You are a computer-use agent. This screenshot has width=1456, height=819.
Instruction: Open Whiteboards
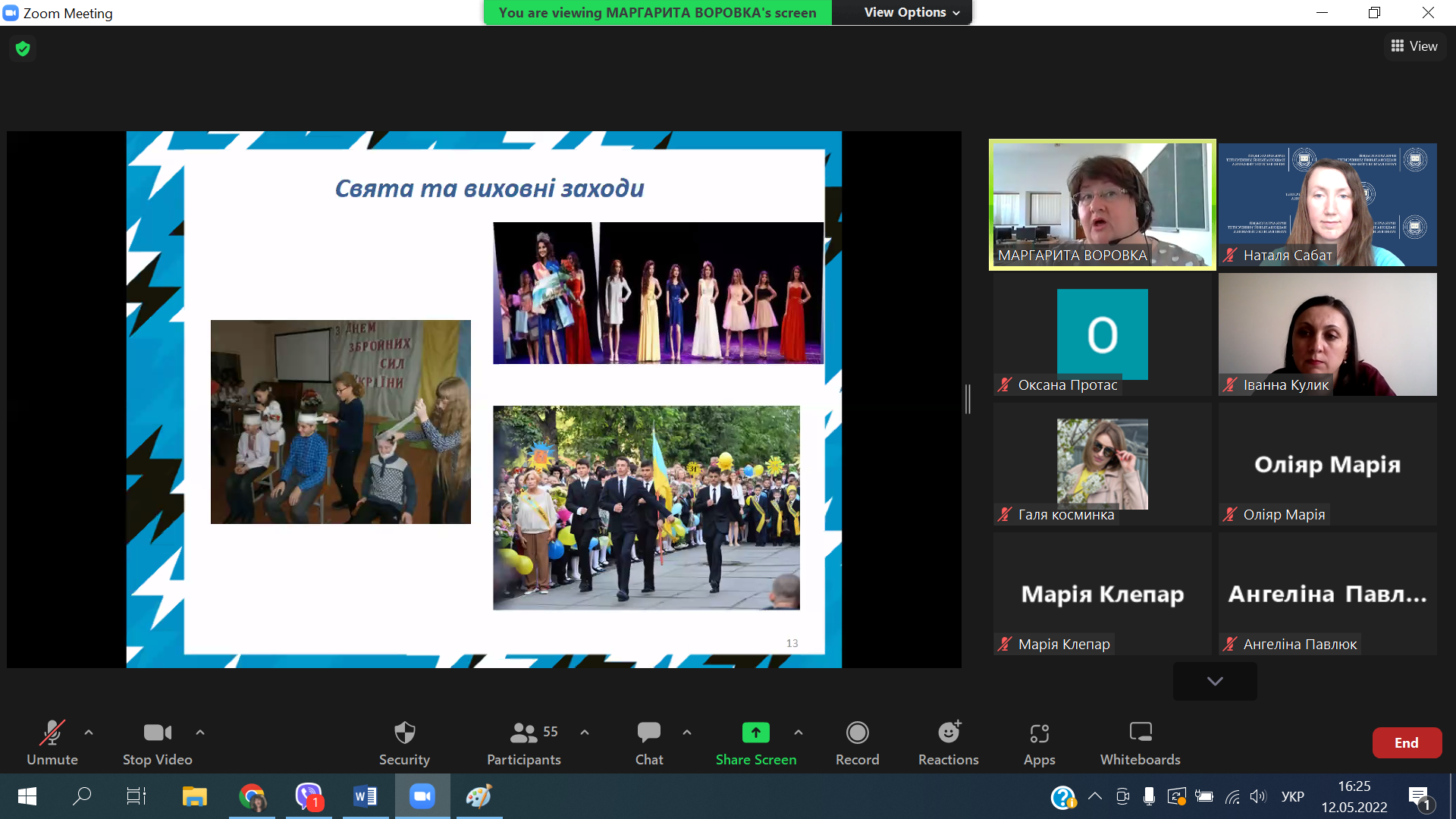tap(1140, 742)
